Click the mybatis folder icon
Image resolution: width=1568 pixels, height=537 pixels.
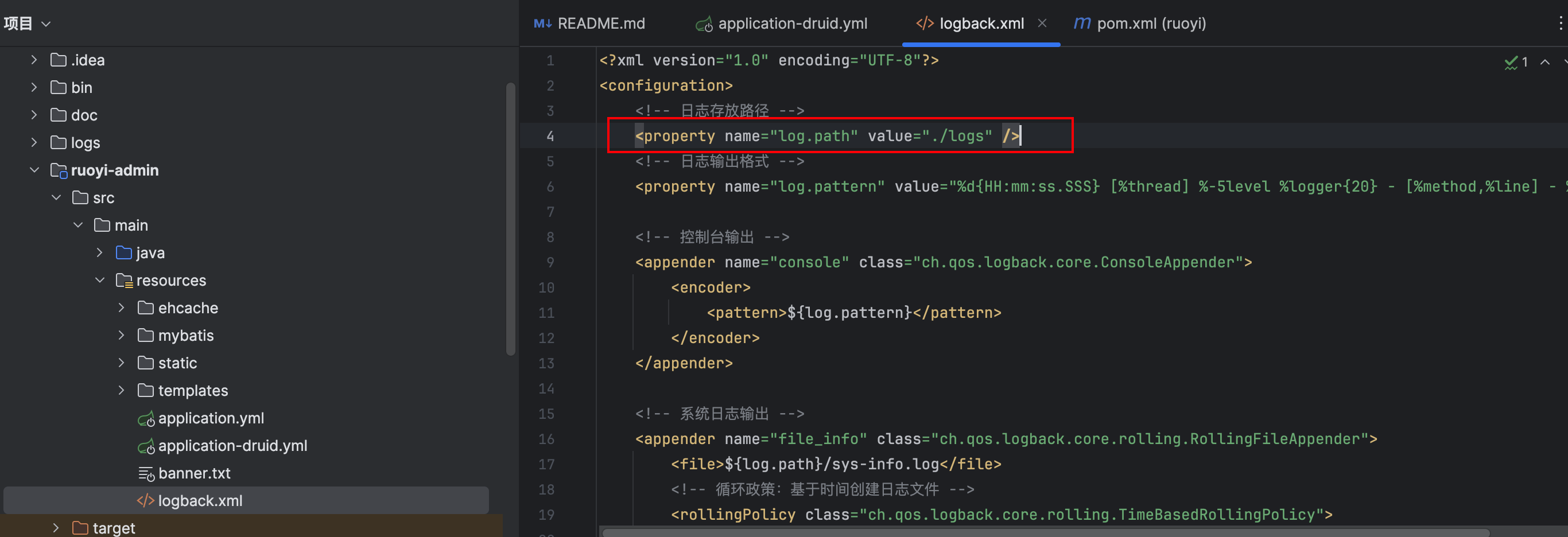146,335
